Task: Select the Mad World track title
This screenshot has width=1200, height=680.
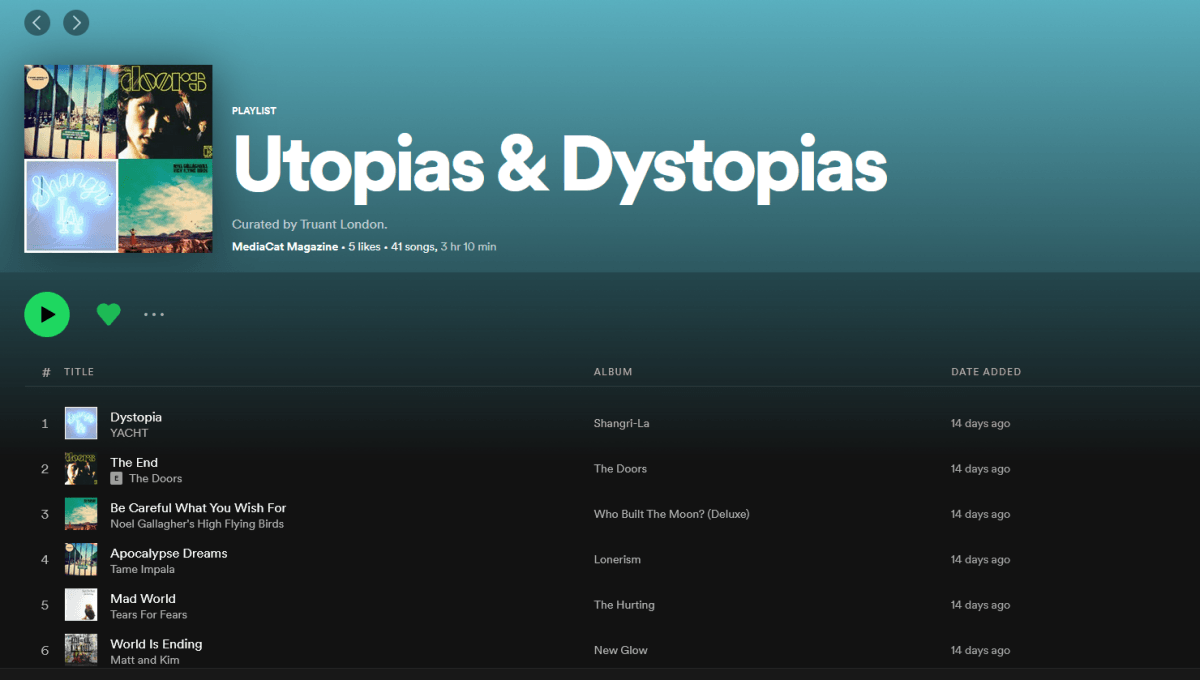Action: 143,598
